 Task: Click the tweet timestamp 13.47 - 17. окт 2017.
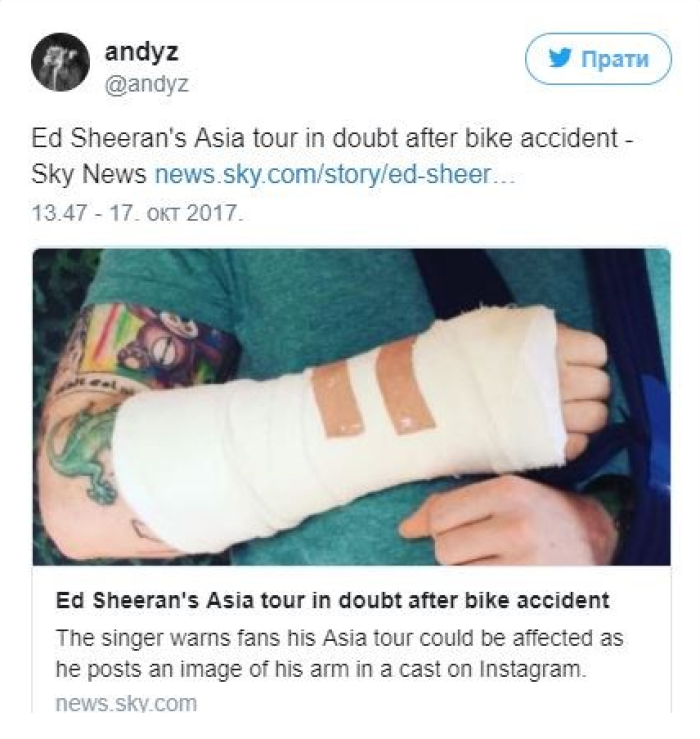pos(138,213)
